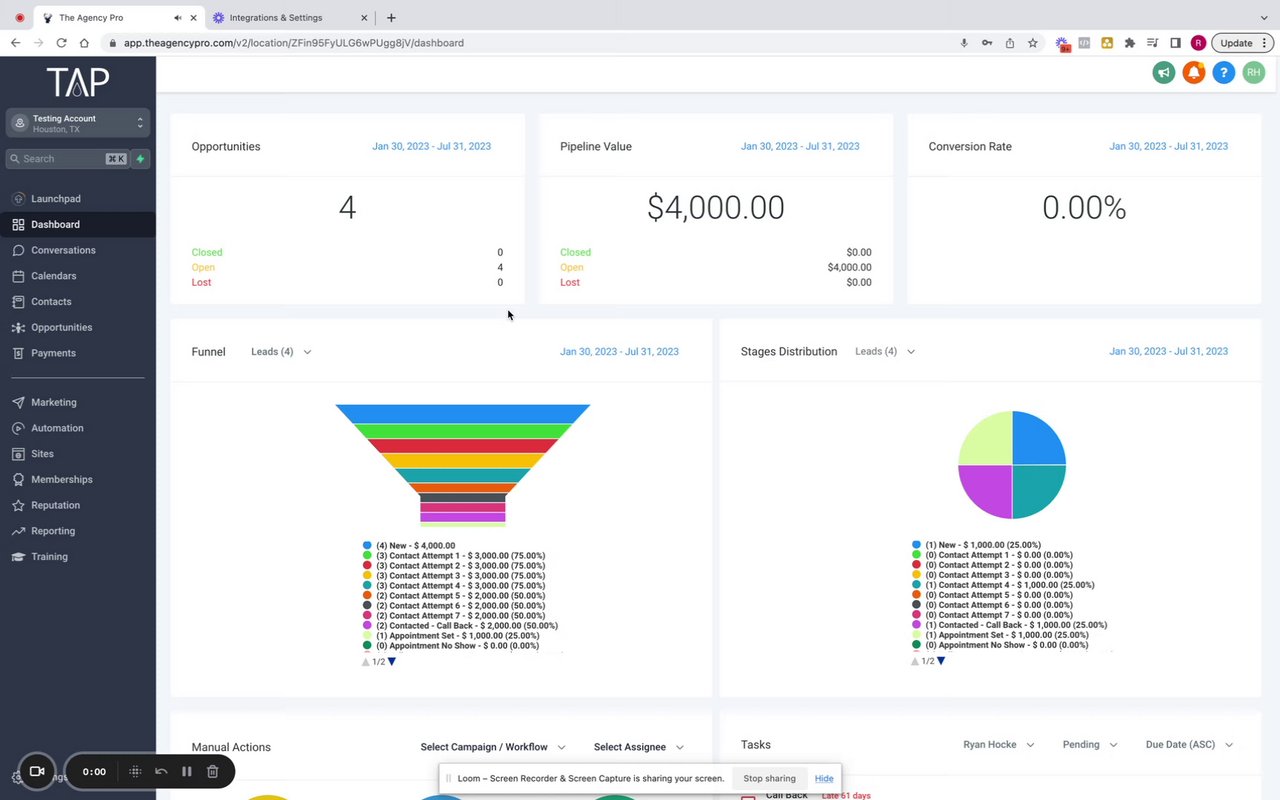The image size is (1280, 800).
Task: Click the Loom camera bubble icon
Action: coord(38,771)
